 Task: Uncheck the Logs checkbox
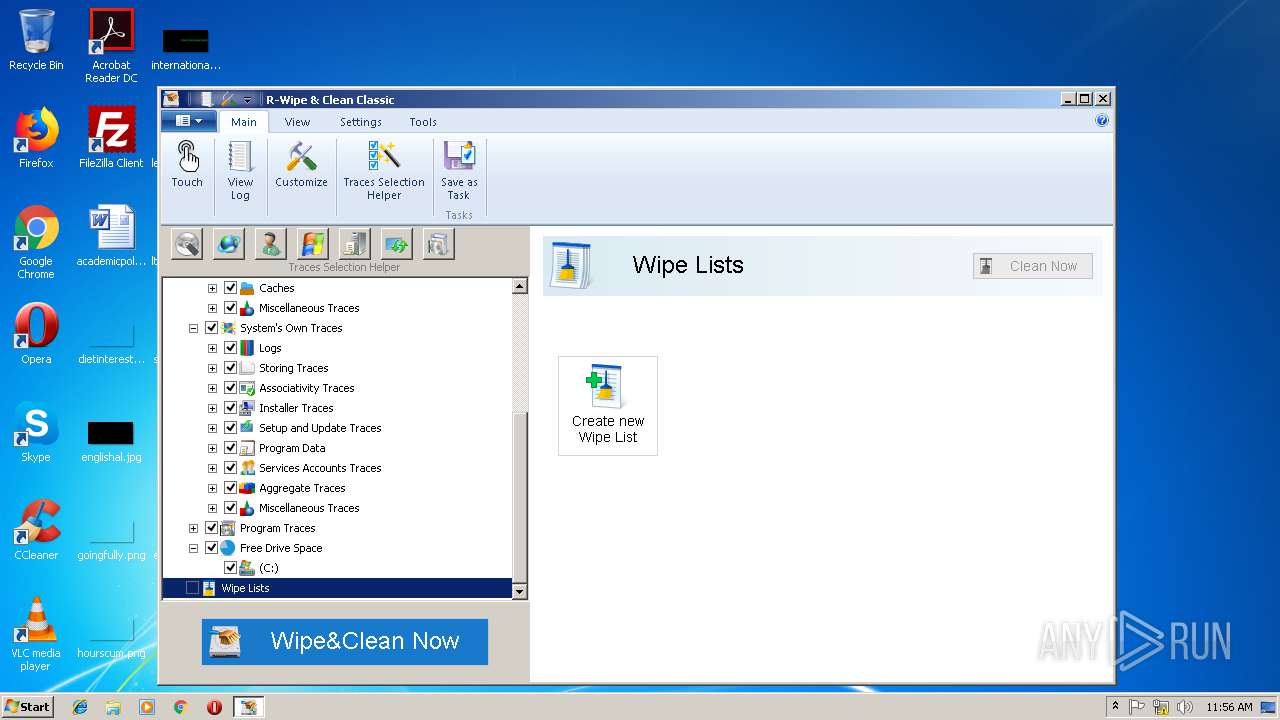pyautogui.click(x=231, y=348)
